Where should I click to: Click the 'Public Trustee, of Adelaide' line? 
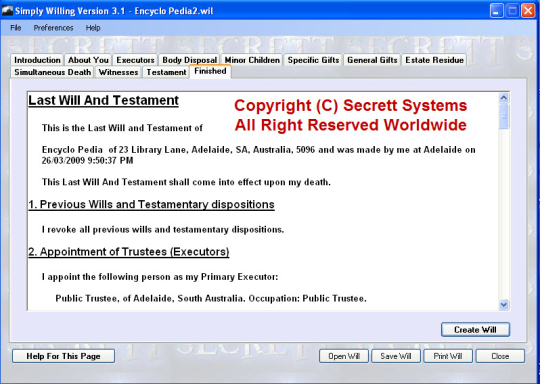click(211, 298)
